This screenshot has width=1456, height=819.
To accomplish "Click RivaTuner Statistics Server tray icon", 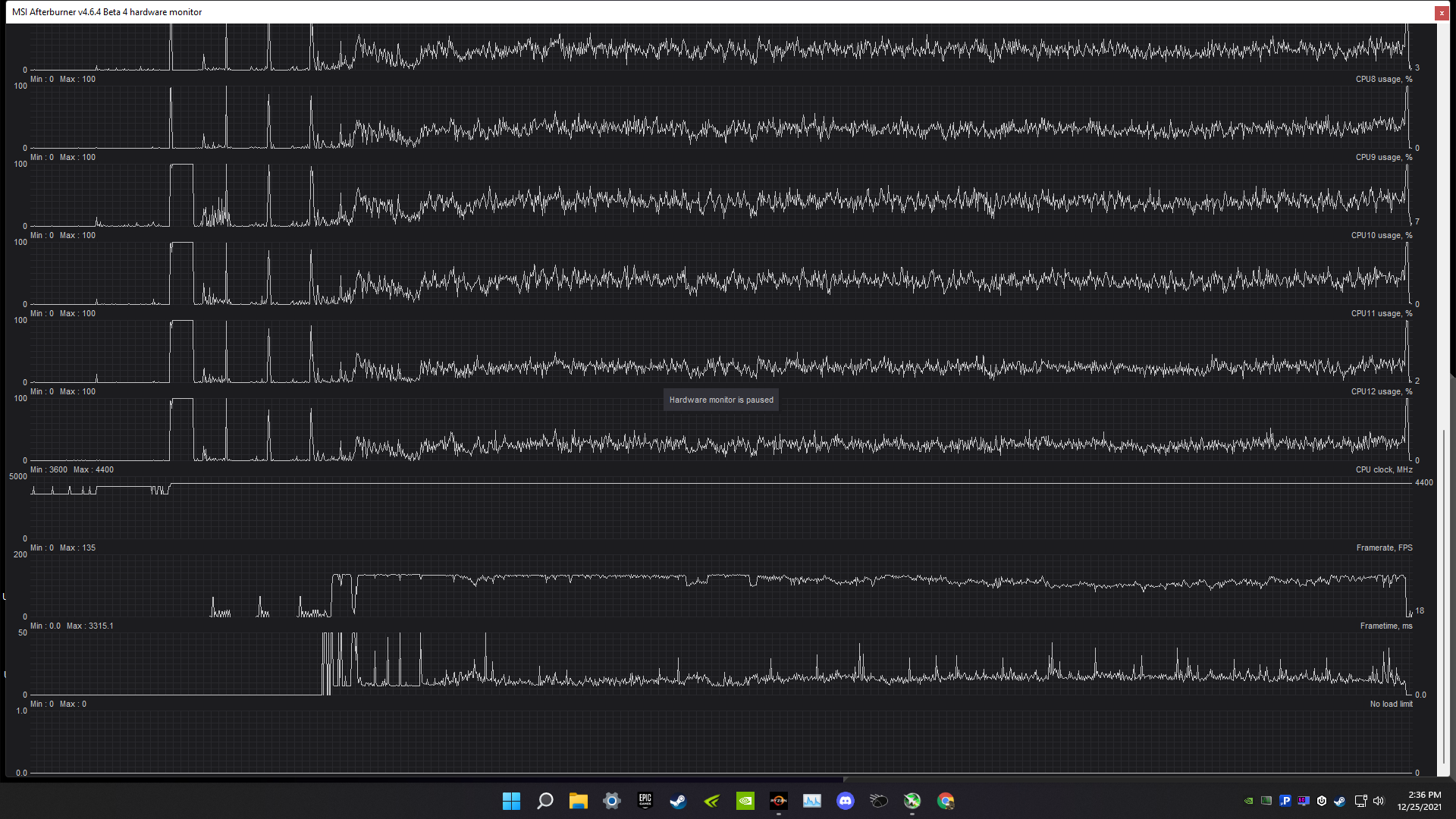I will [1304, 801].
